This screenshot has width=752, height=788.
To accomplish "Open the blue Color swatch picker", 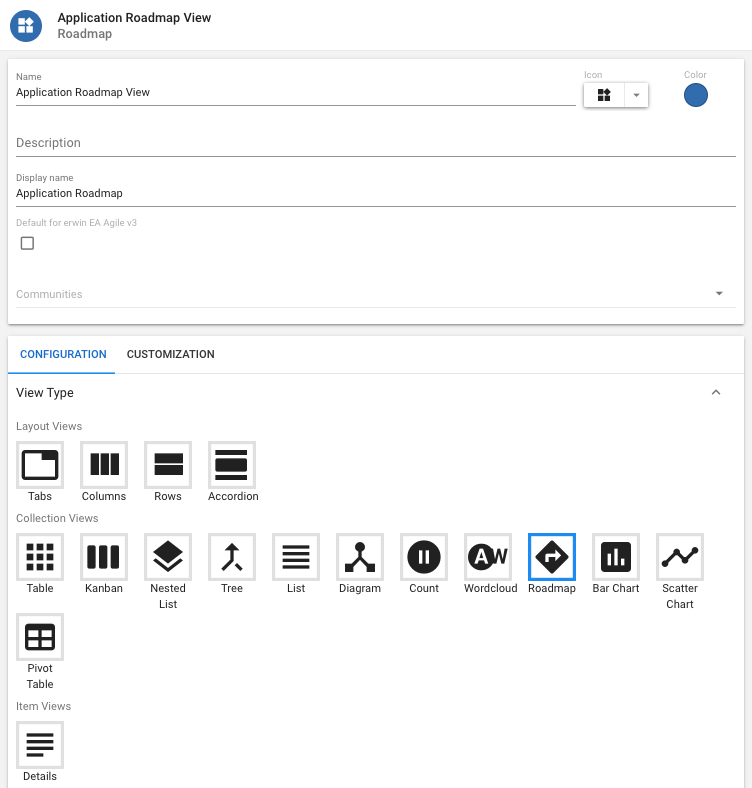I will pos(696,95).
